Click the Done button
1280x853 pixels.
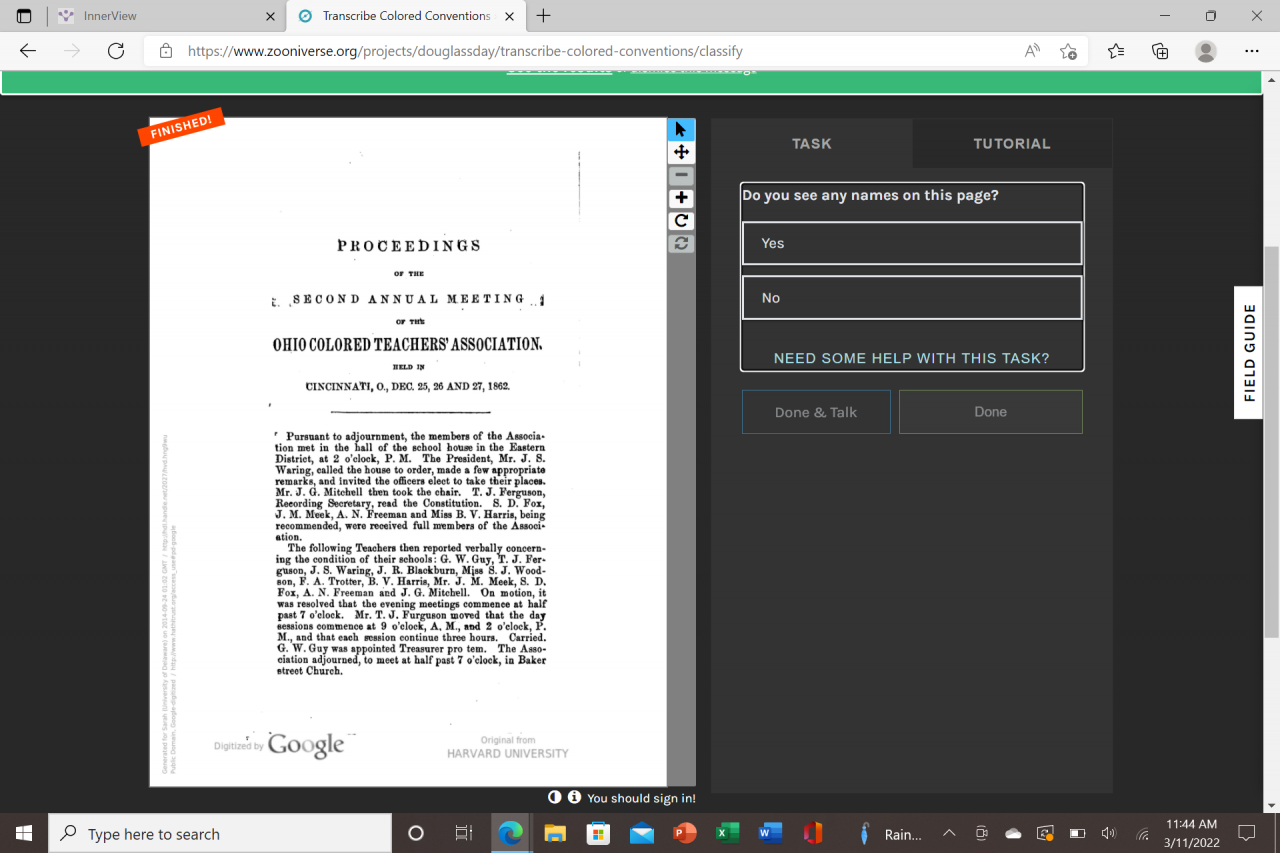coord(990,412)
